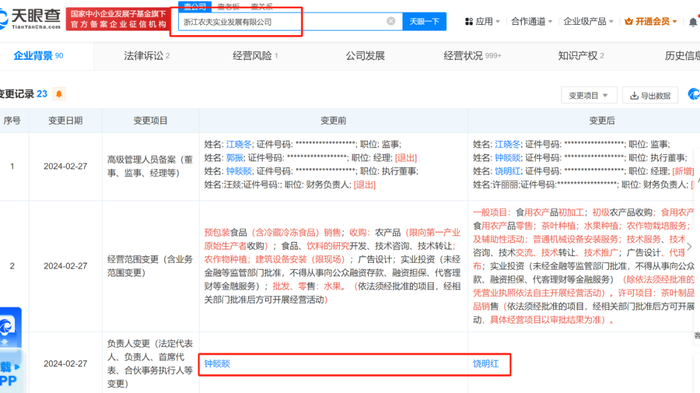Expand the 合作通道 dropdown menu
700x393 pixels.
[x=532, y=21]
